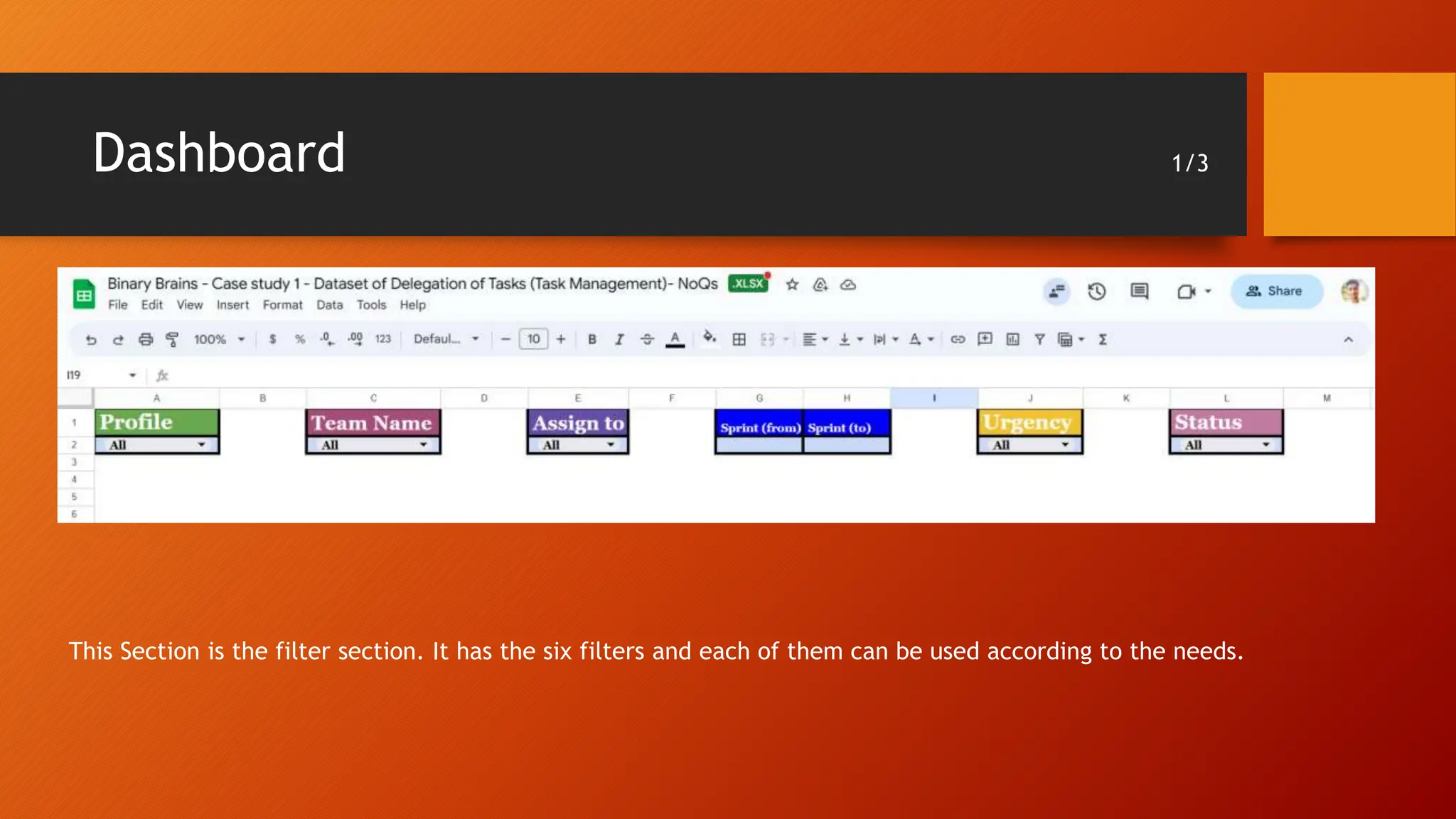Toggle strikethrough formatting
The width and height of the screenshot is (1456, 819).
(x=647, y=340)
